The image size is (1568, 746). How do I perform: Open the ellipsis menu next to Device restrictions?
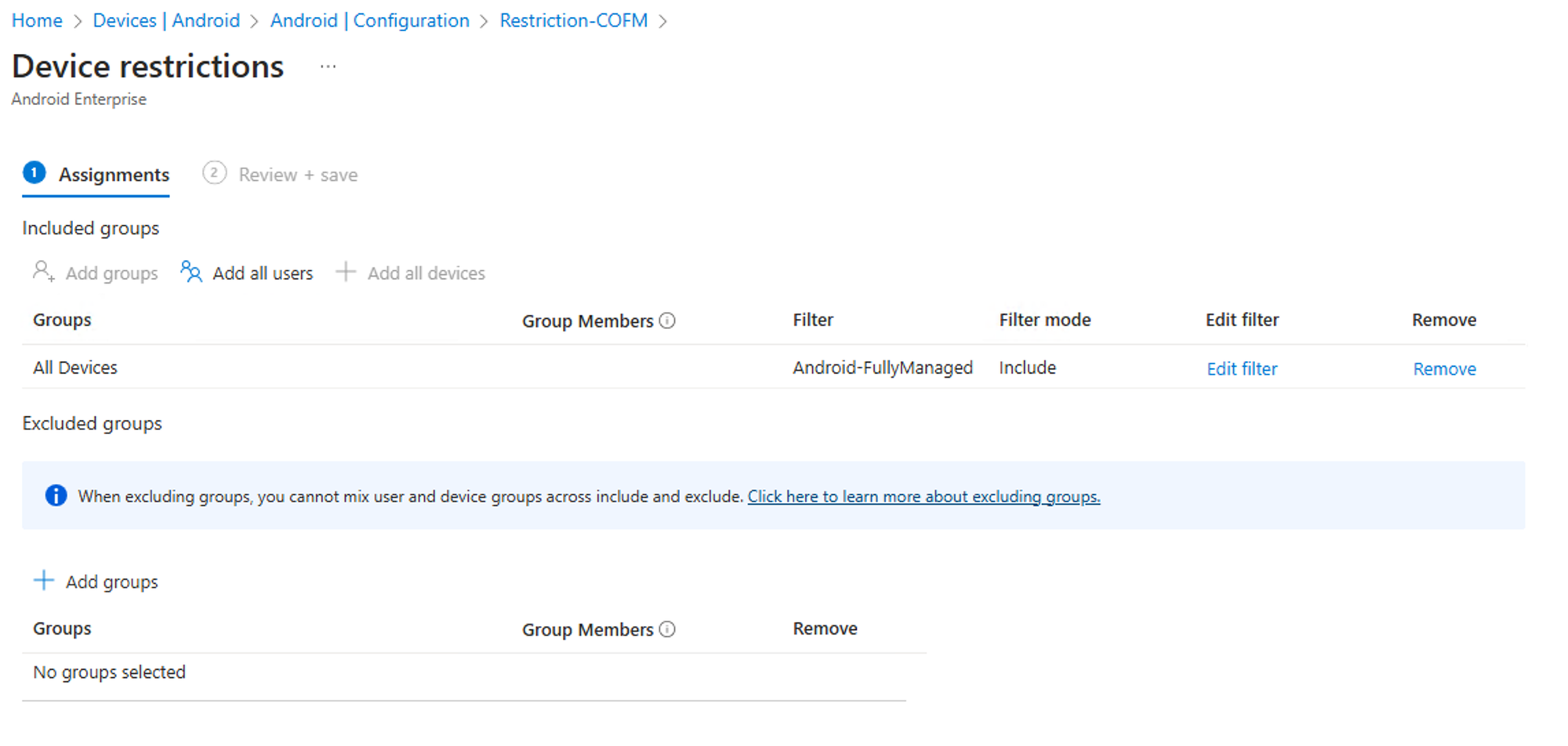point(328,67)
